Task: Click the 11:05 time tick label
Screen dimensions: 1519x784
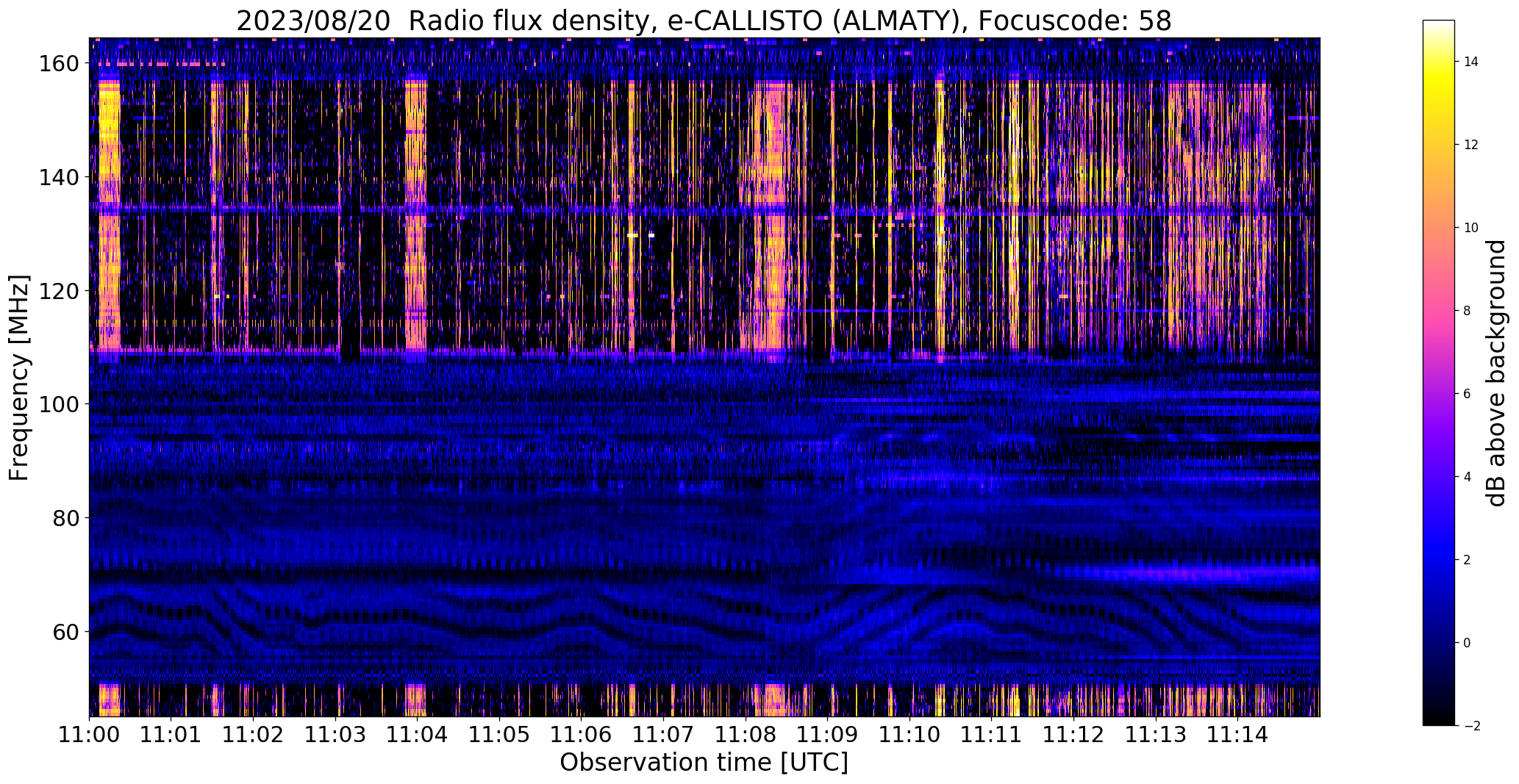Action: pyautogui.click(x=499, y=733)
